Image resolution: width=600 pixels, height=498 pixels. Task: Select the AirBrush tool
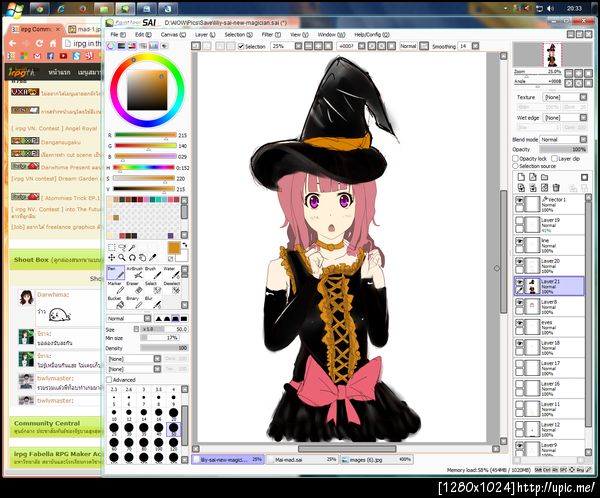click(134, 273)
